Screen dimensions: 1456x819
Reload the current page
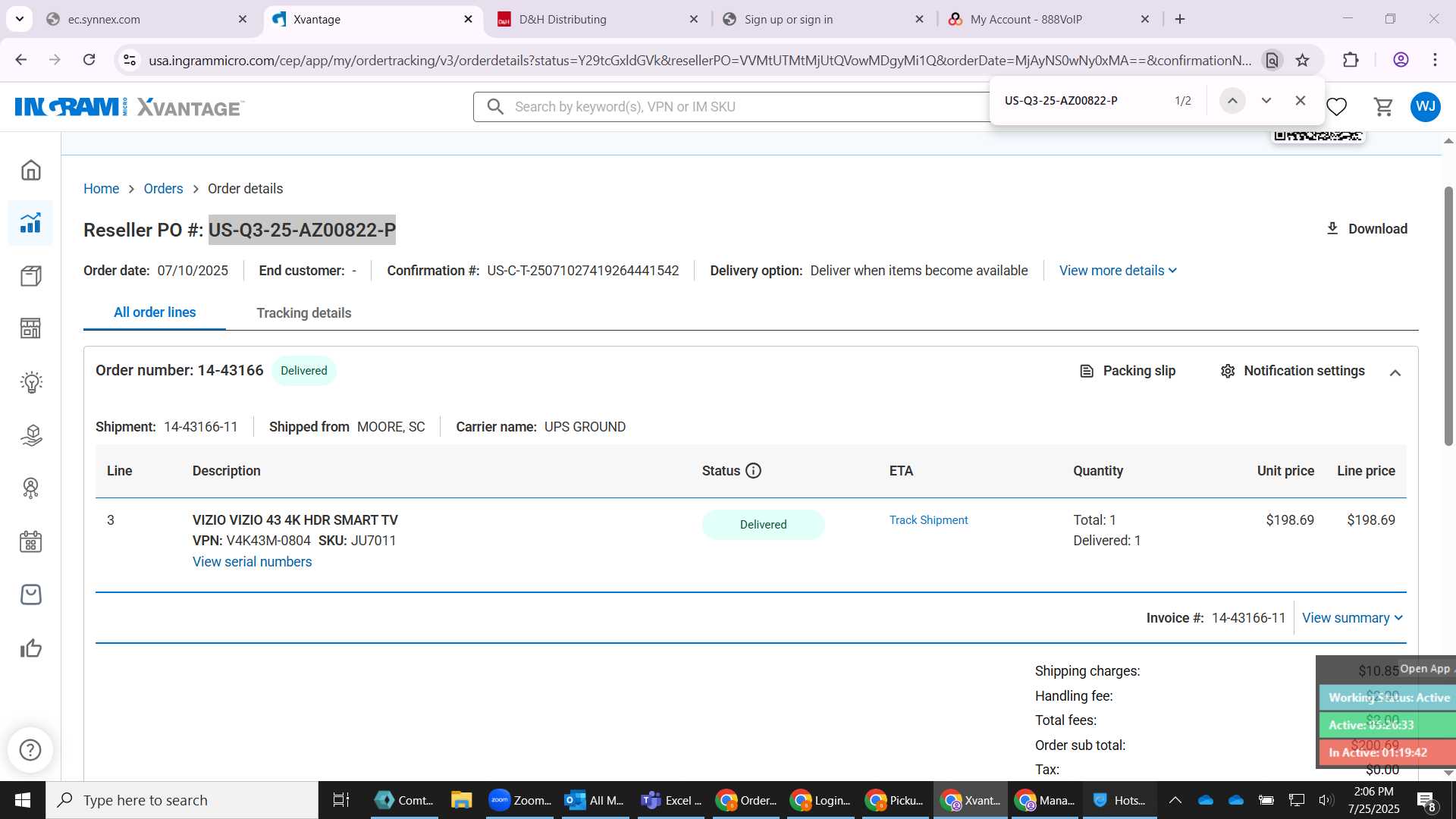[89, 60]
